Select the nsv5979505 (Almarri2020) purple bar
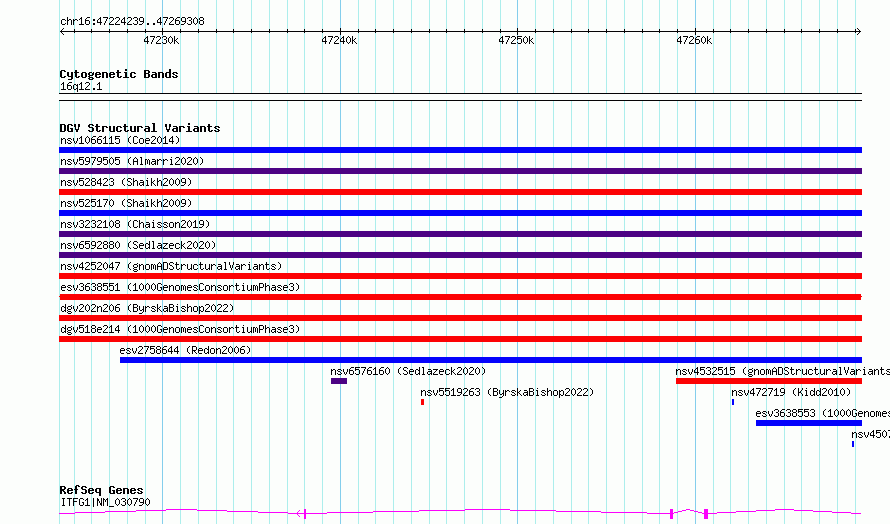890x524 pixels. pyautogui.click(x=460, y=171)
